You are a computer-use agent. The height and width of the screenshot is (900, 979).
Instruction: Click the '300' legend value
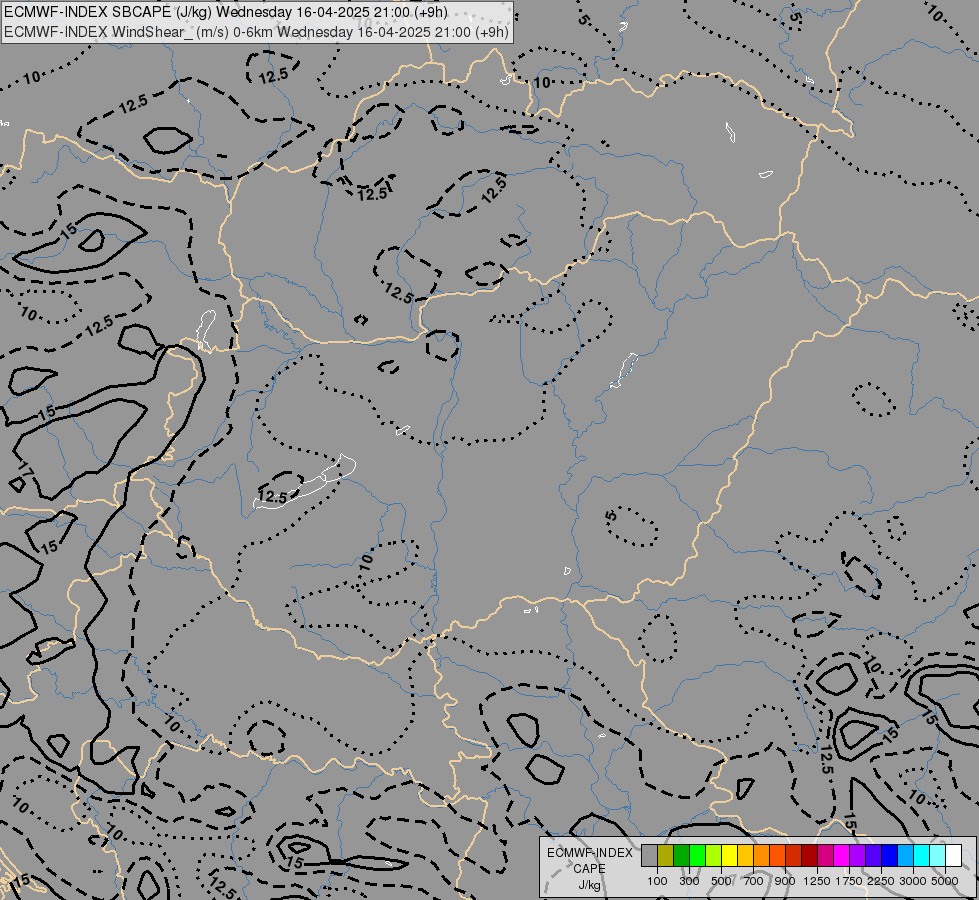click(x=689, y=881)
